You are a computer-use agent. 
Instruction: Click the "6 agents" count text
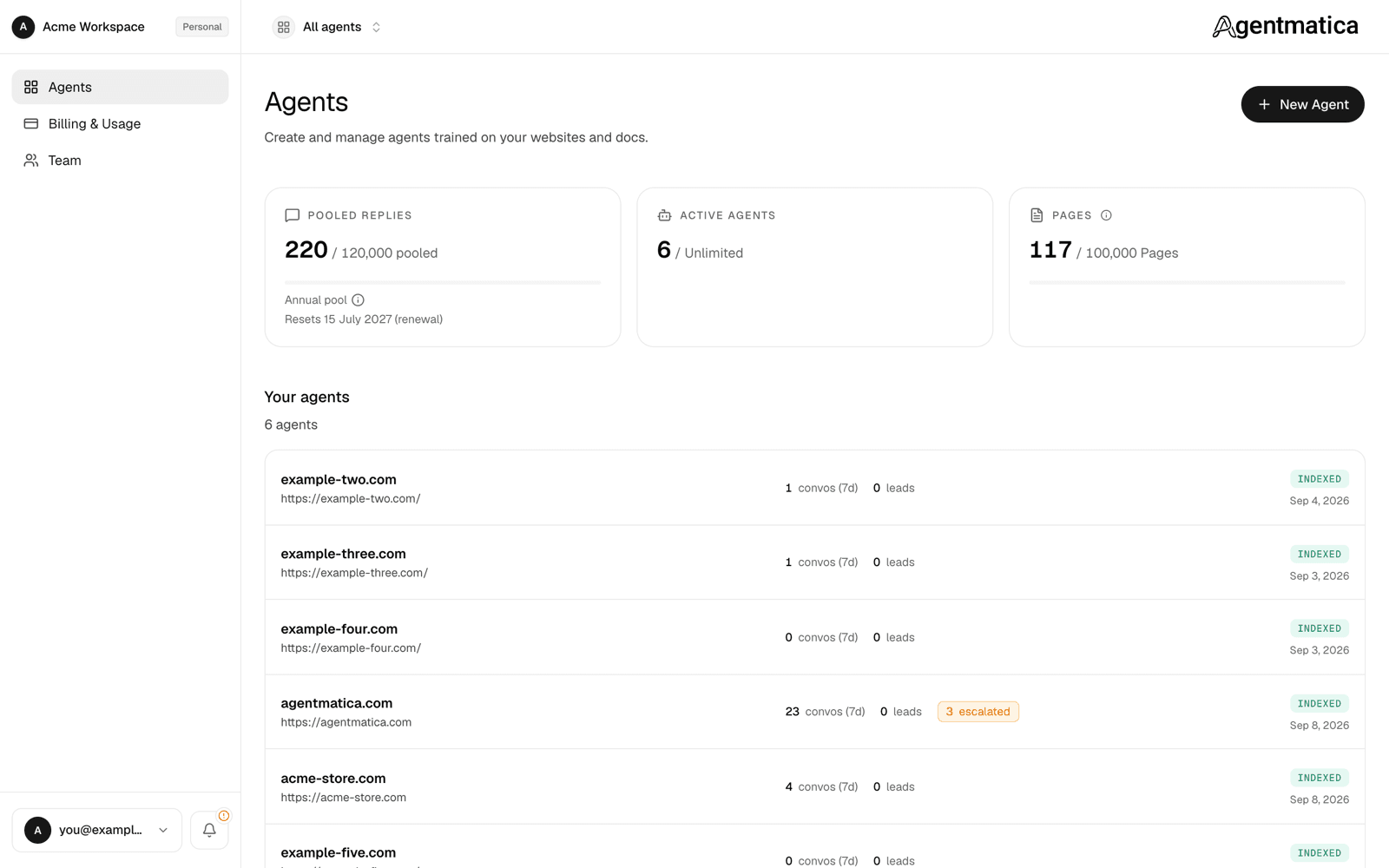(291, 424)
